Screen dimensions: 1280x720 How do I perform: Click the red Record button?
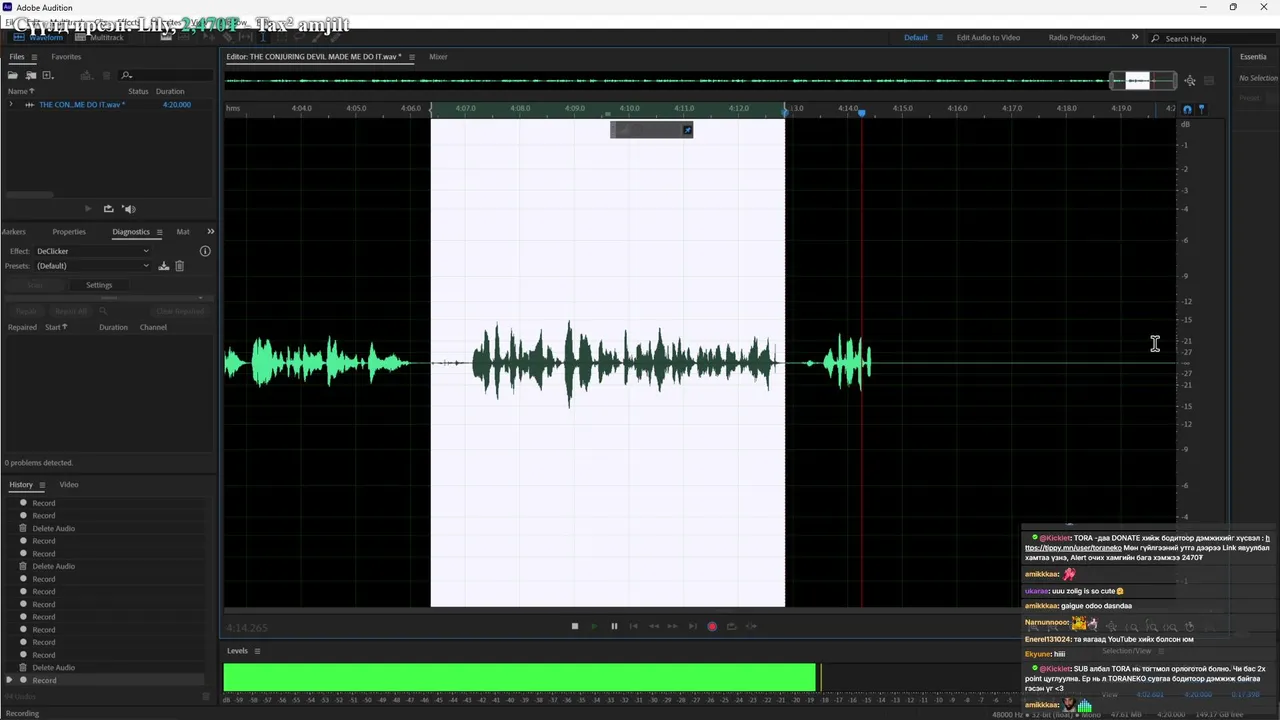[x=712, y=627]
